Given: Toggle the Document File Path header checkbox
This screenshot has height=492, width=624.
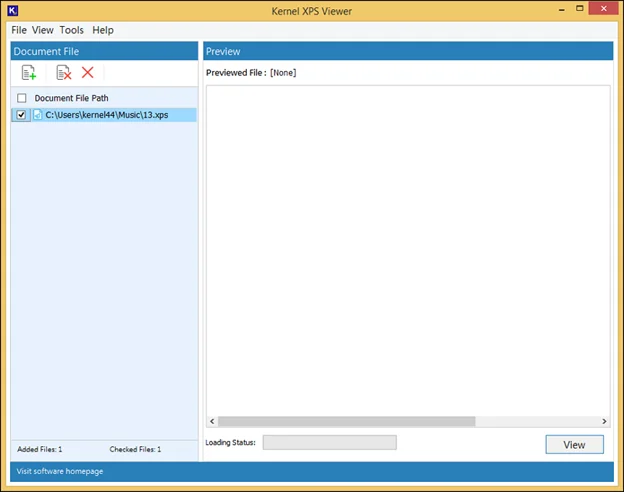Looking at the screenshot, I should [22, 98].
